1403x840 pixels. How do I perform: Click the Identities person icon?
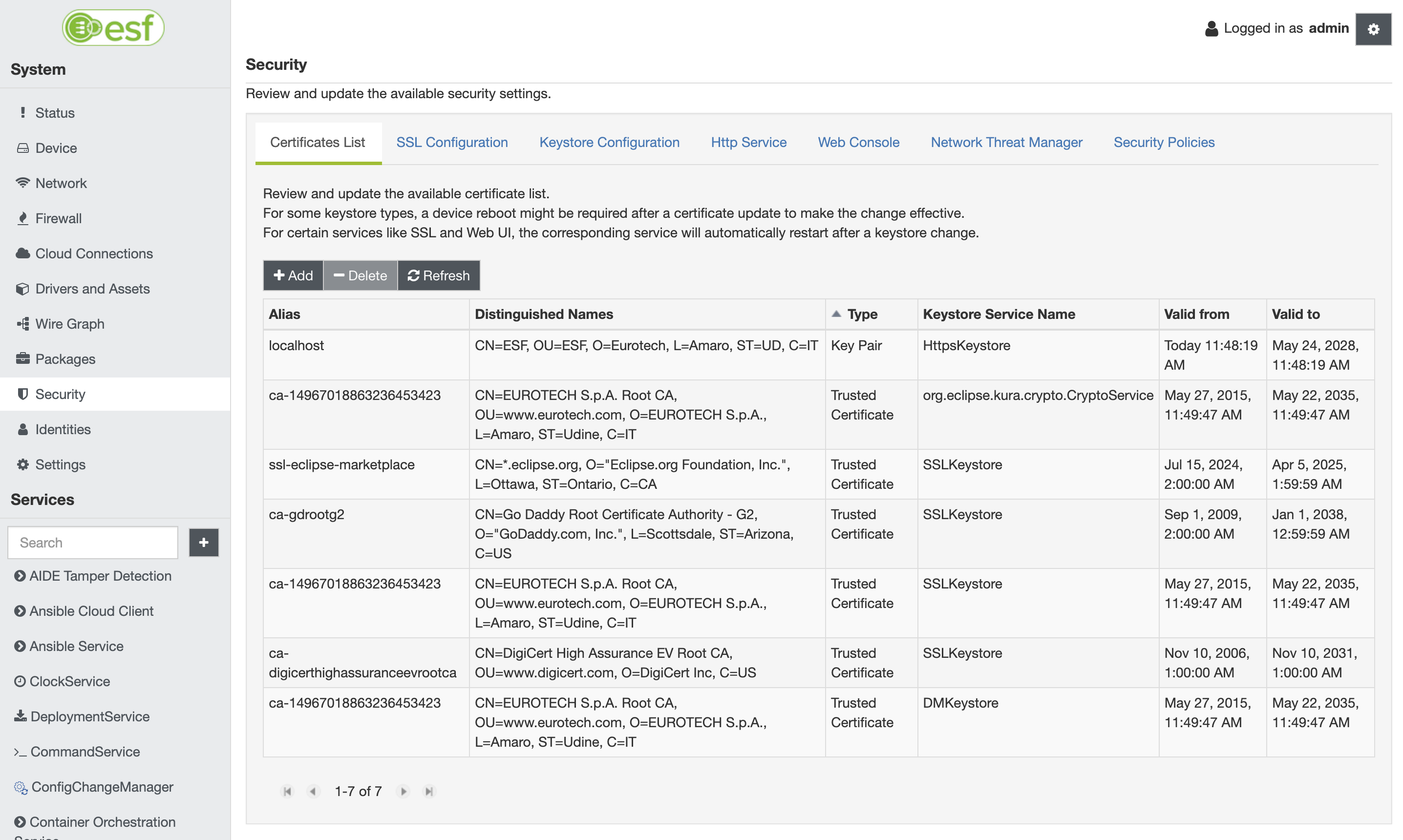[x=22, y=429]
